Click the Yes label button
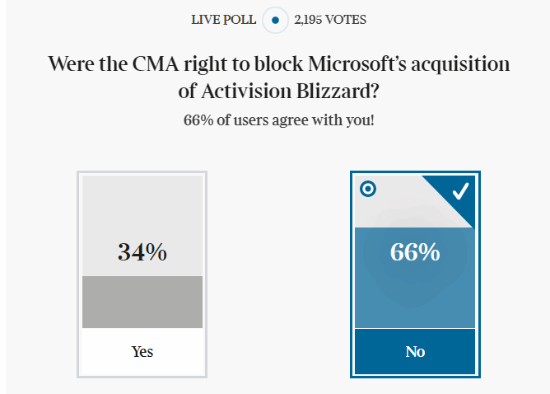This screenshot has height=394, width=550. click(142, 352)
